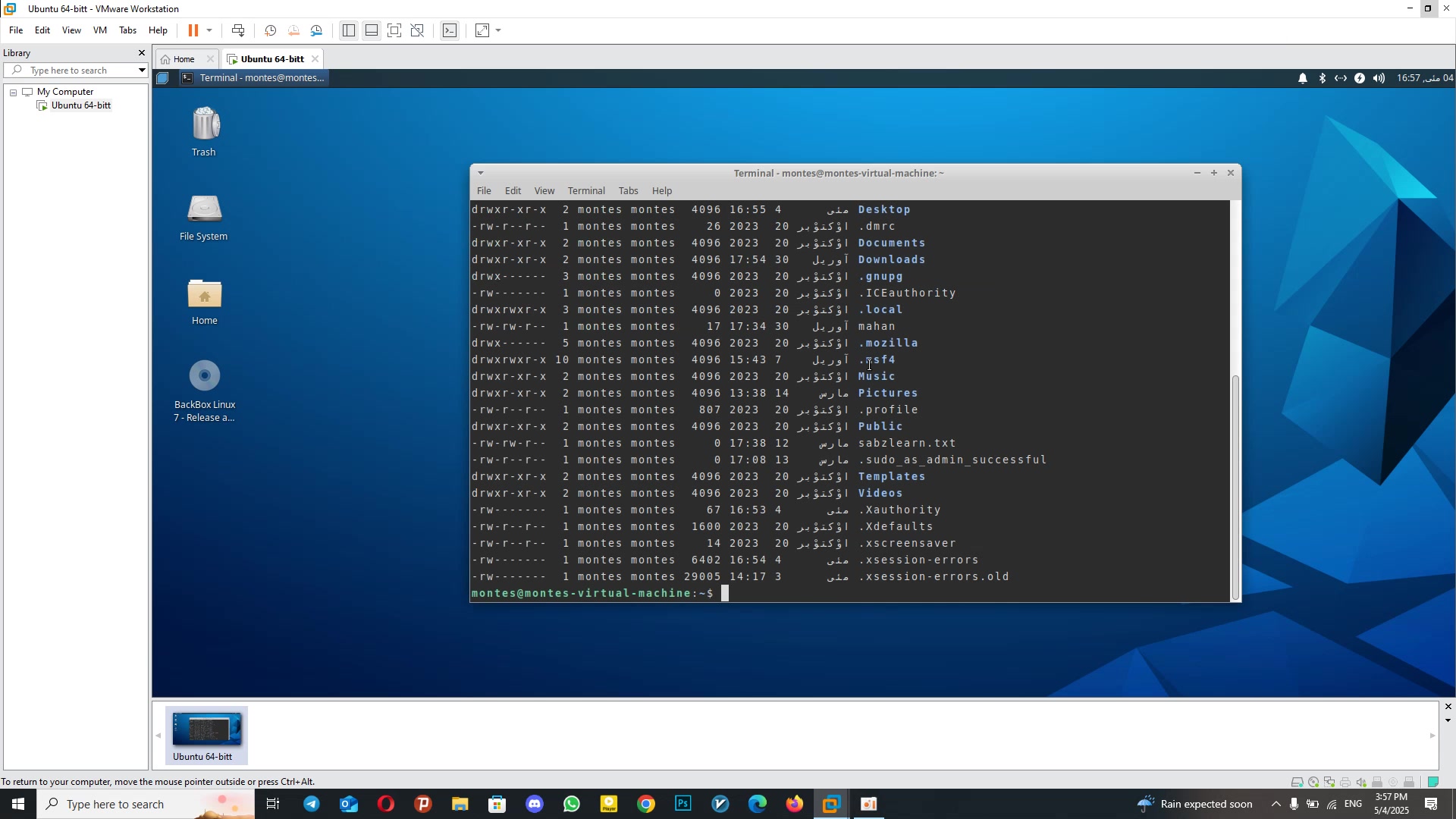
Task: Toggle Unity mode button
Action: (x=417, y=30)
